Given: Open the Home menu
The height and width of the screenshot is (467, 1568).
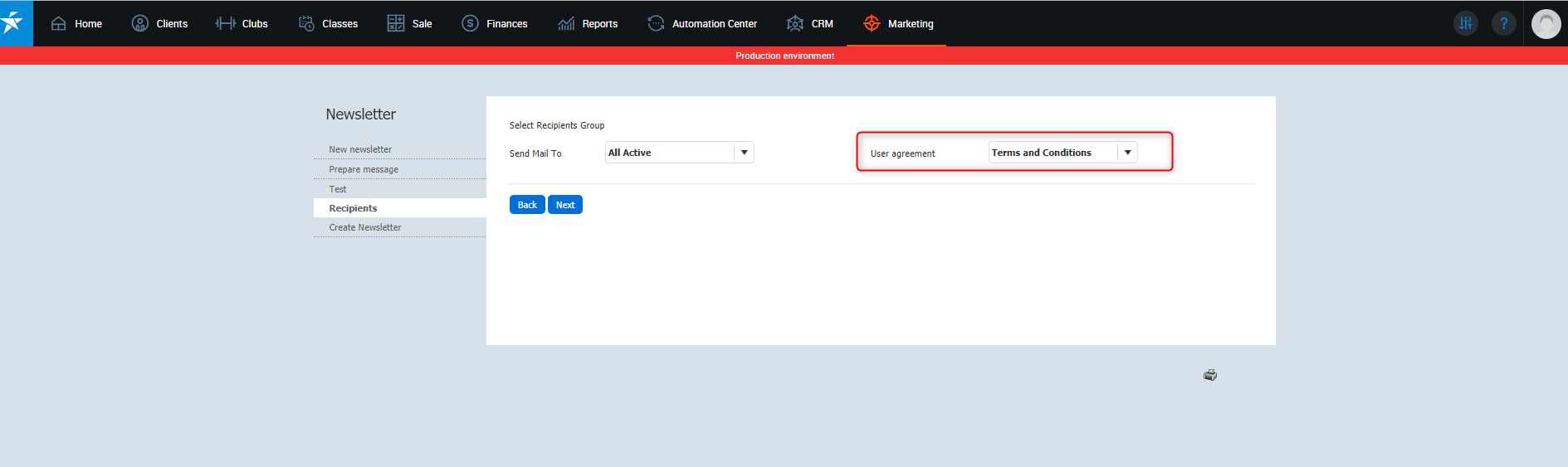Looking at the screenshot, I should 76,23.
